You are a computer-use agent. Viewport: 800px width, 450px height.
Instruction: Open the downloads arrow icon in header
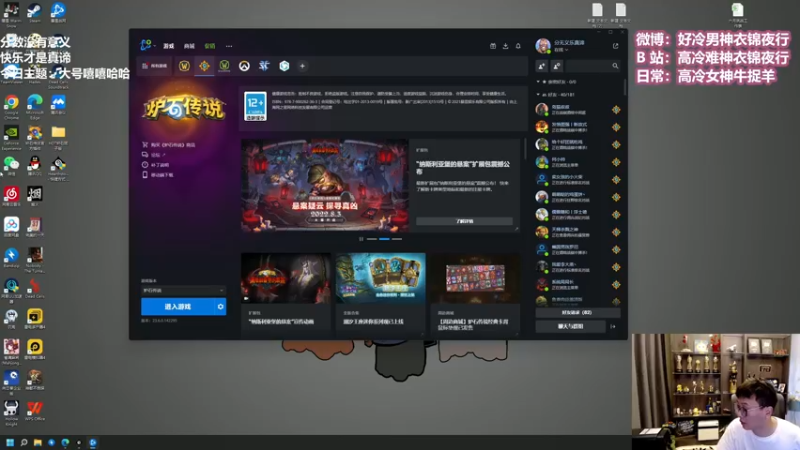tap(506, 46)
